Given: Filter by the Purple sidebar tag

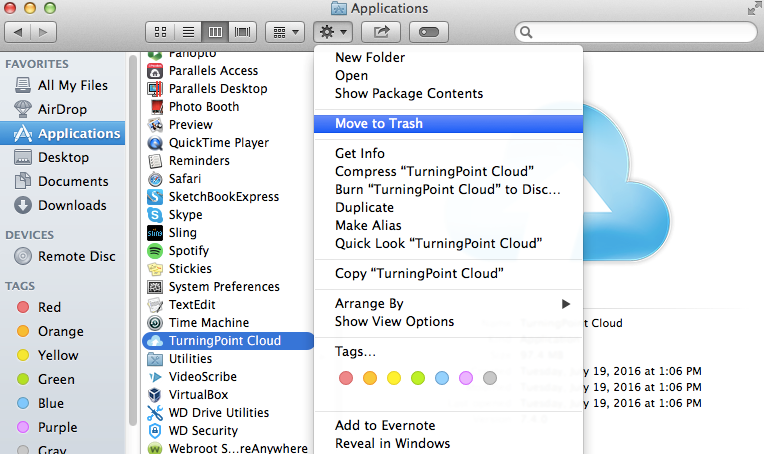Looking at the screenshot, I should pos(62,427).
